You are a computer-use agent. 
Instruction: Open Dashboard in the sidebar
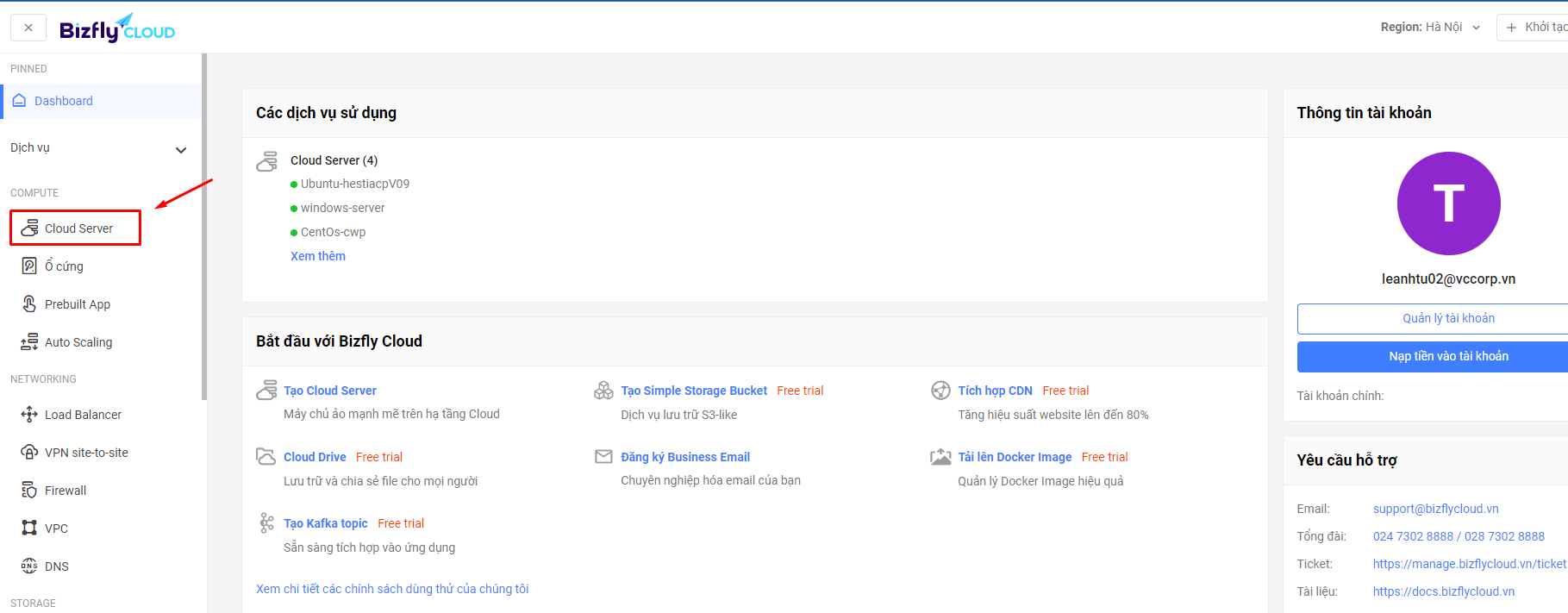[102, 101]
